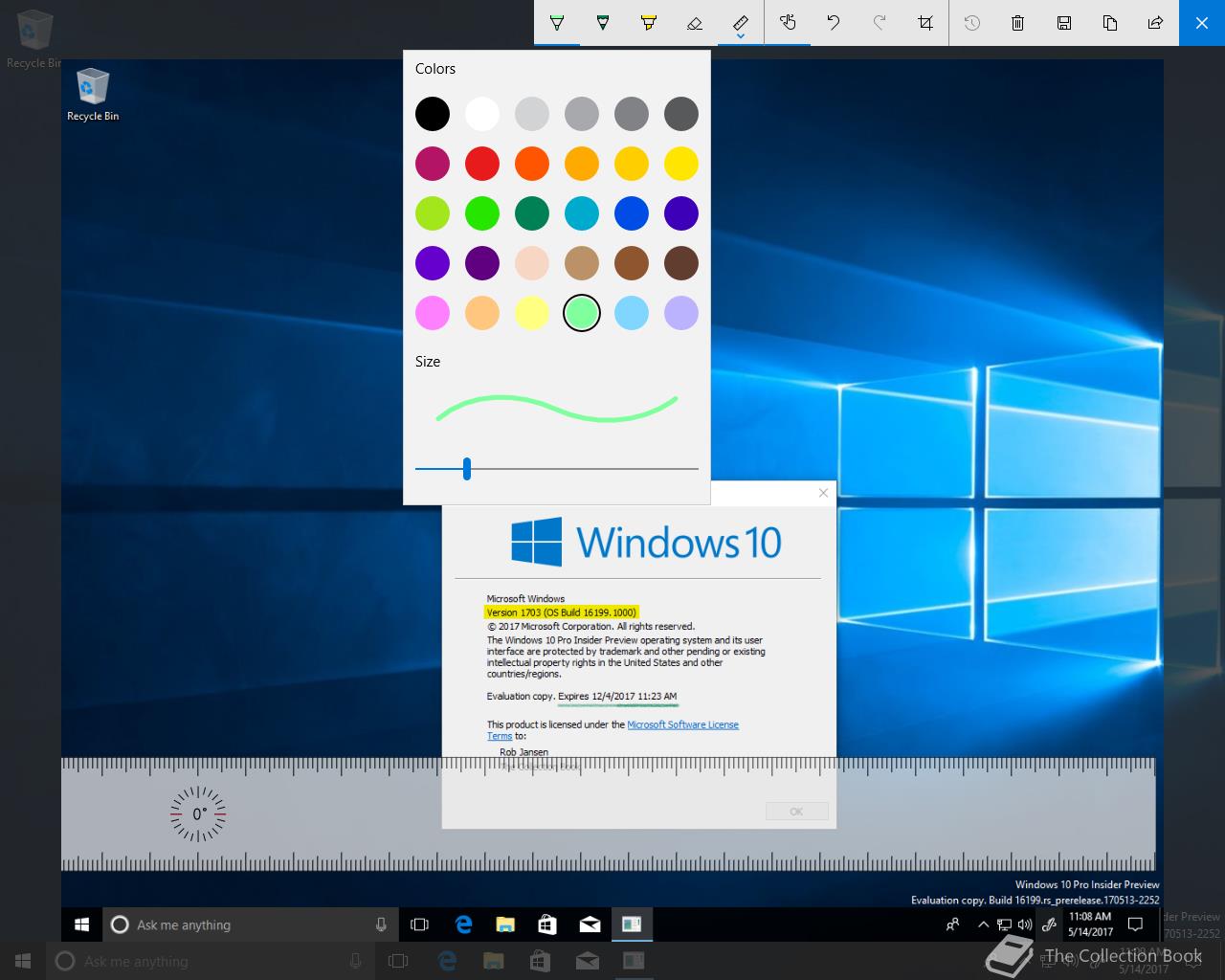Click the bright 11:08 AM taskbar clock
Image resolution: width=1225 pixels, height=980 pixels.
[x=1090, y=924]
